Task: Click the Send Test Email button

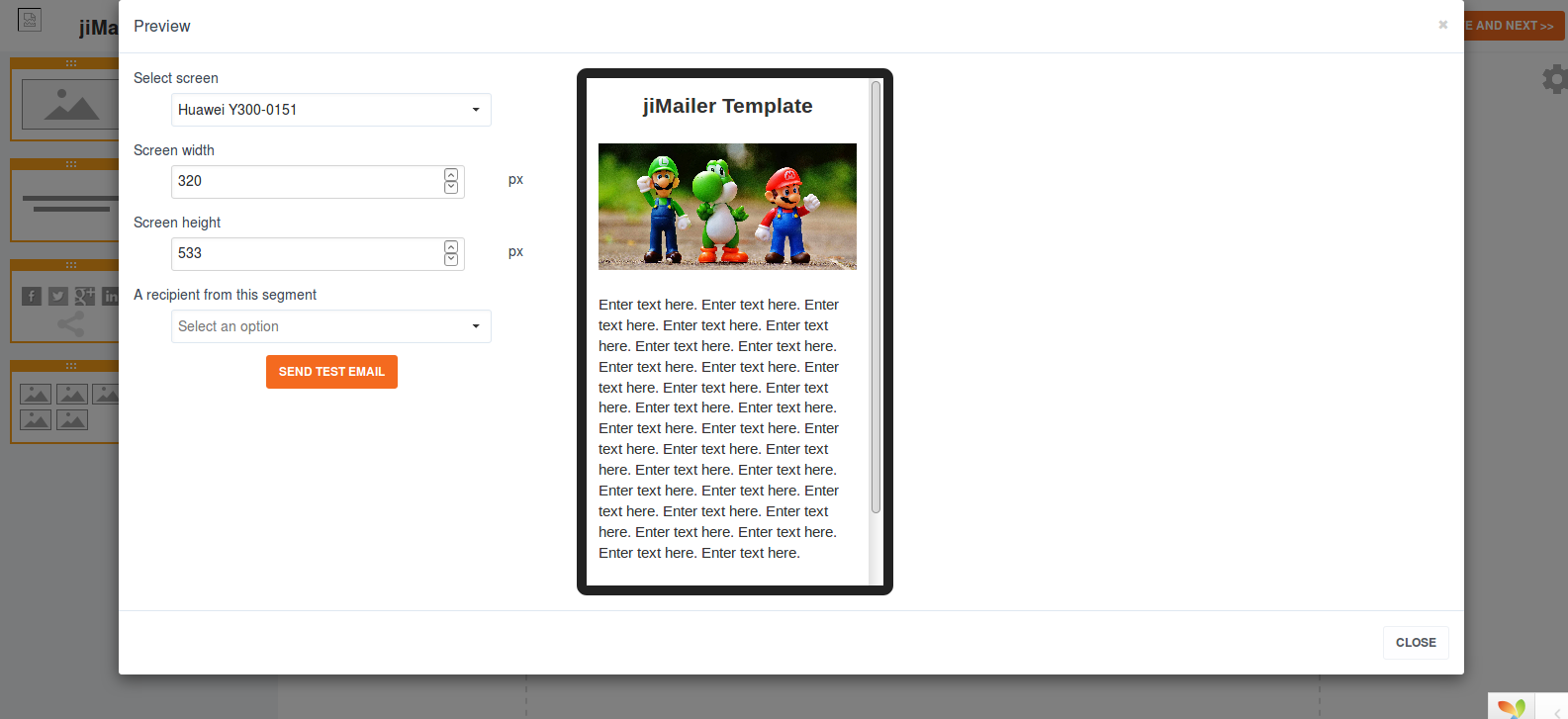Action: click(x=331, y=372)
